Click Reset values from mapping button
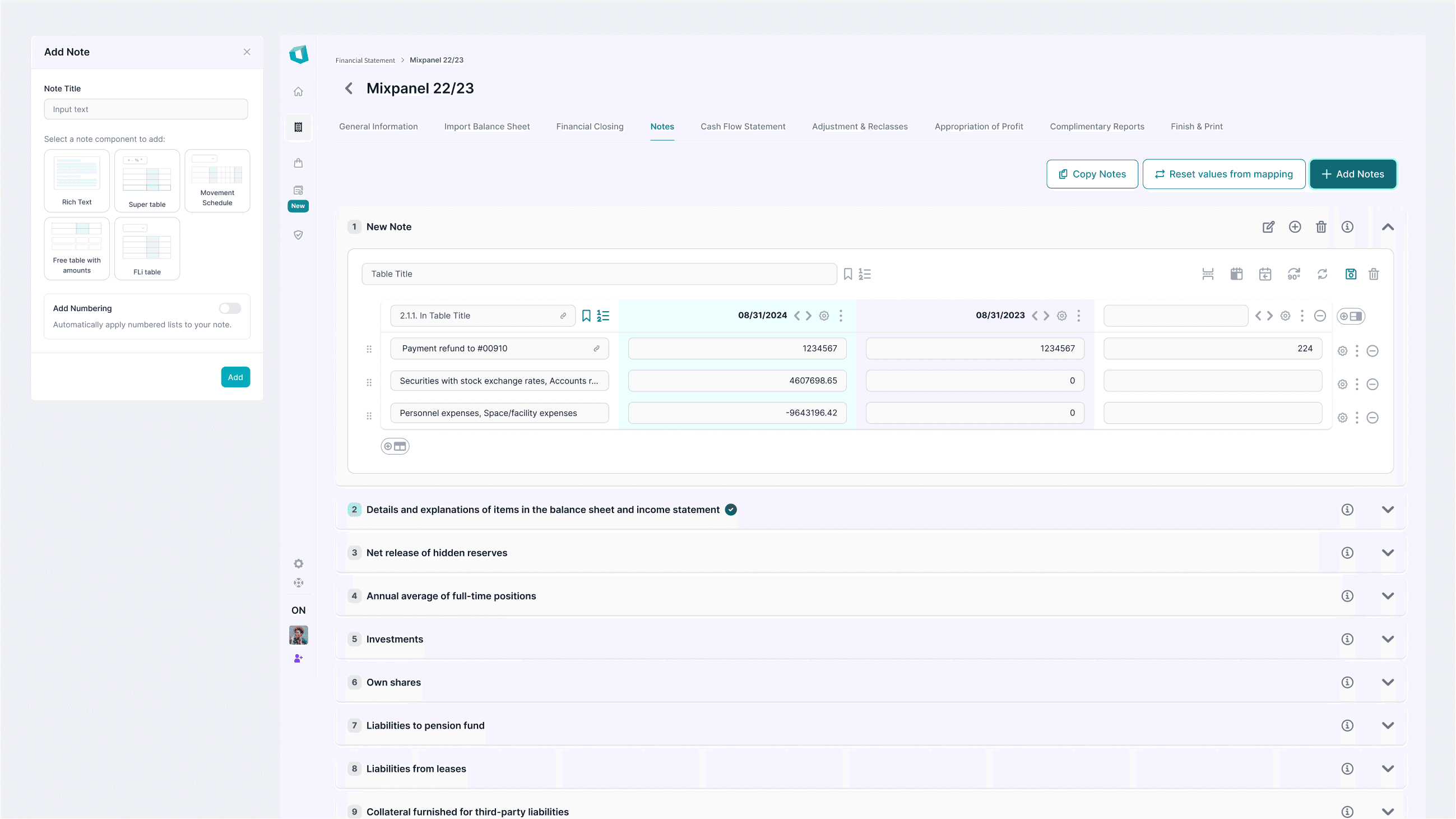Viewport: 1456px width, 819px height. (x=1223, y=174)
